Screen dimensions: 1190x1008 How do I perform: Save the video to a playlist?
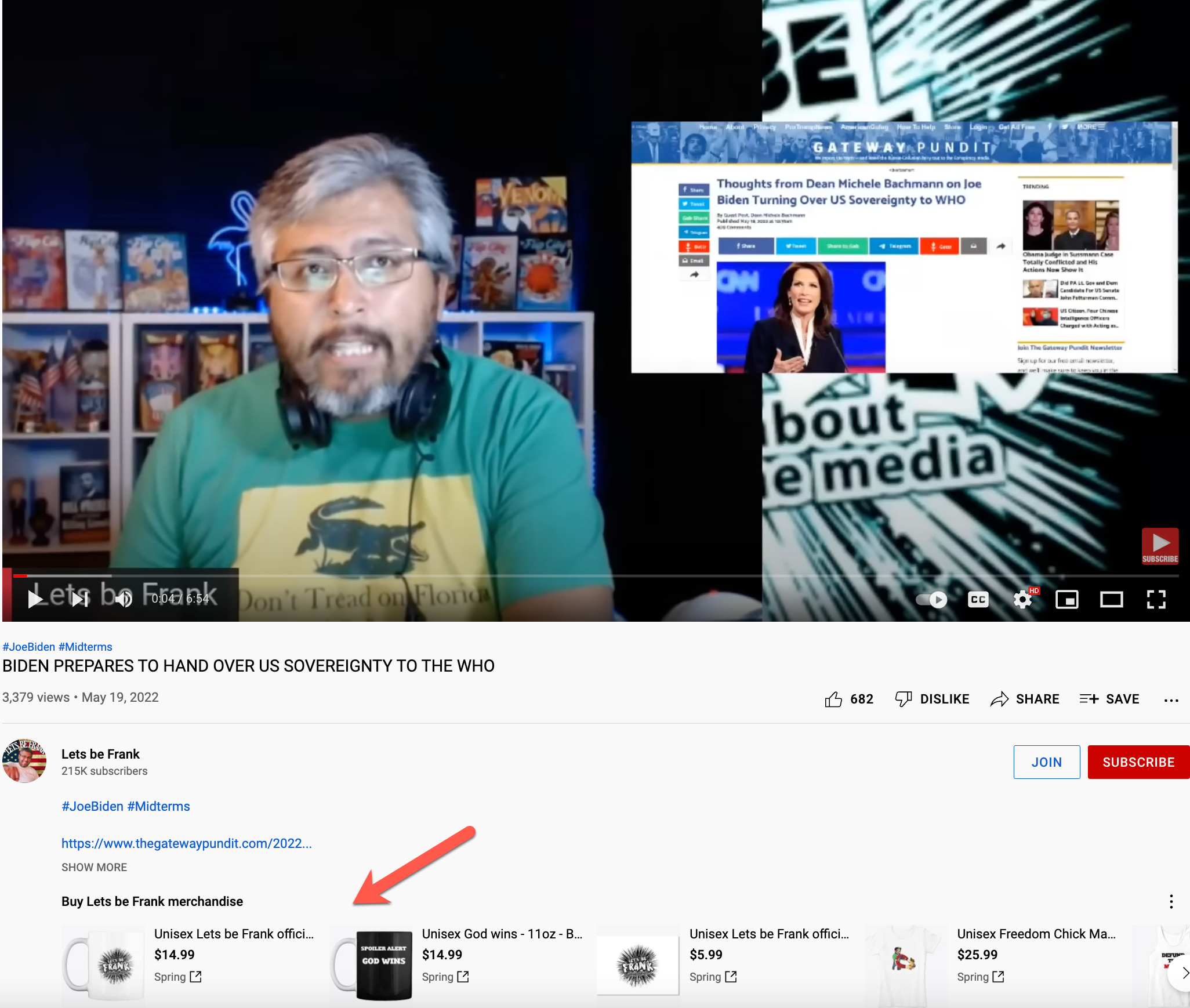tap(1109, 699)
